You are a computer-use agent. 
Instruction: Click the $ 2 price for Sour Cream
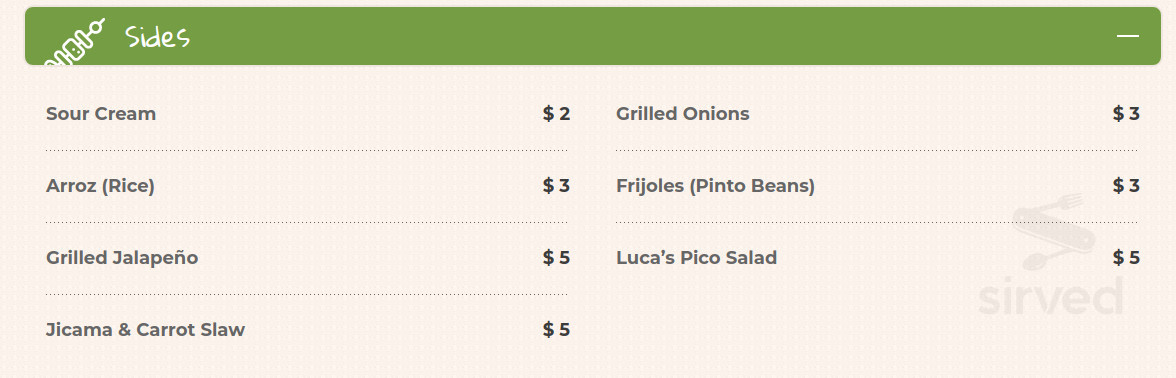pyautogui.click(x=556, y=114)
